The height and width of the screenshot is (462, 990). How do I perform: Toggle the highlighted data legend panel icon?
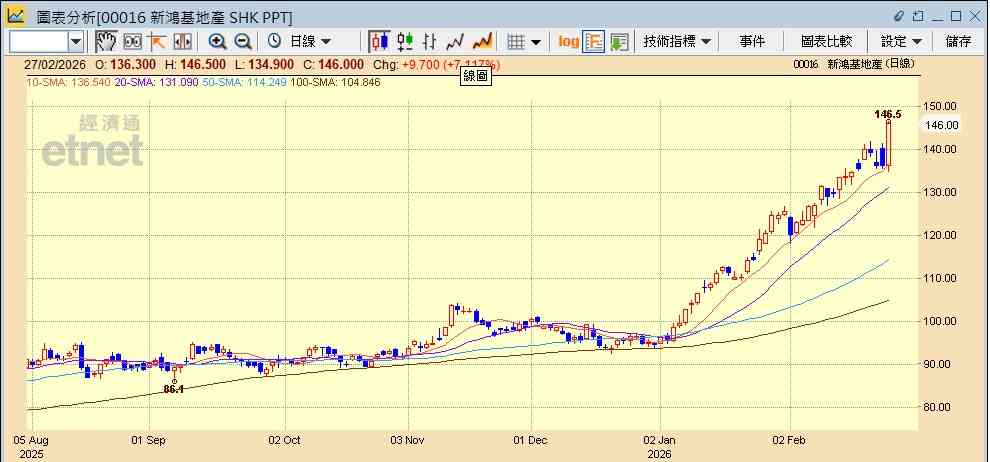594,42
